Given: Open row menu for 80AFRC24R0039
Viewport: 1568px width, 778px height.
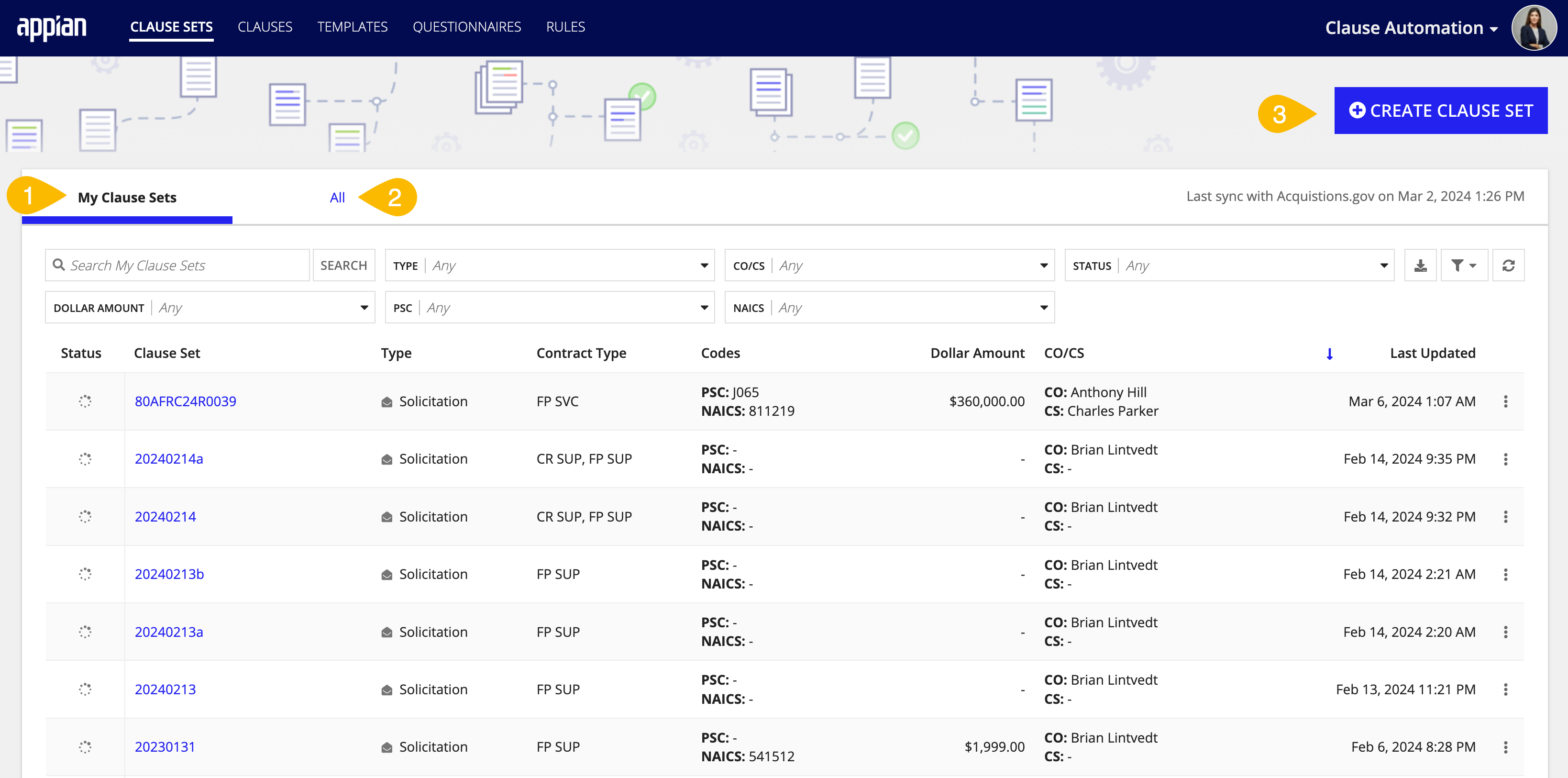Looking at the screenshot, I should (1505, 402).
